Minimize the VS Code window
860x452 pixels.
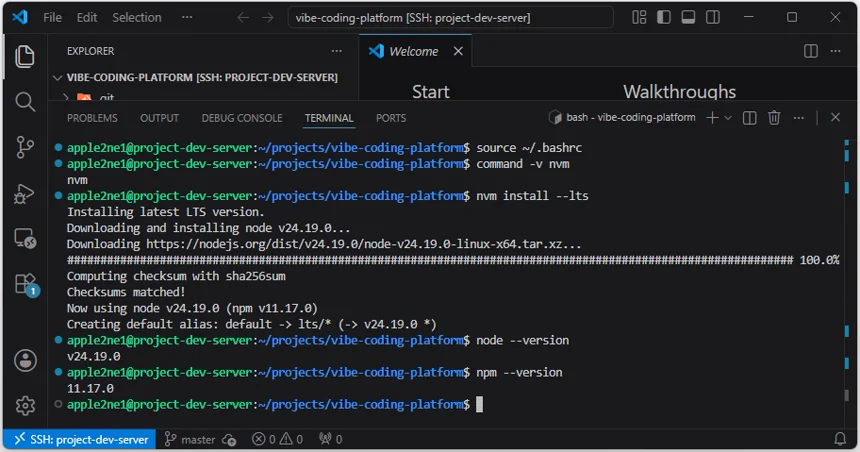(x=749, y=18)
